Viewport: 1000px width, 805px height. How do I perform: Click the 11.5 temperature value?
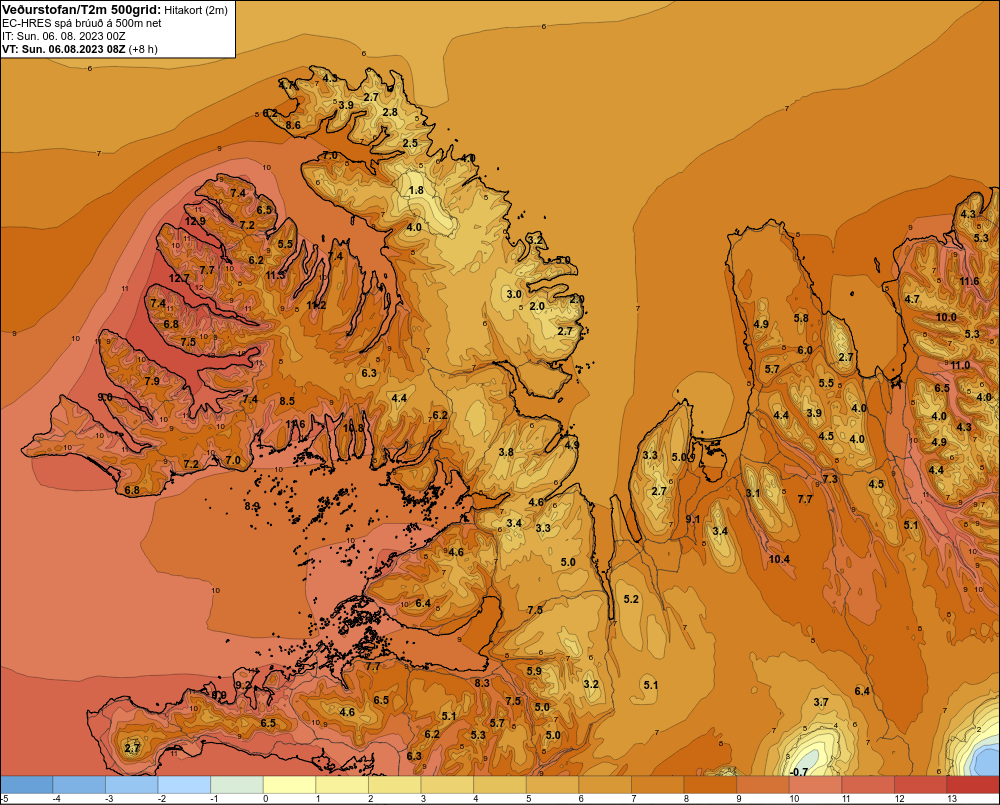pos(275,275)
